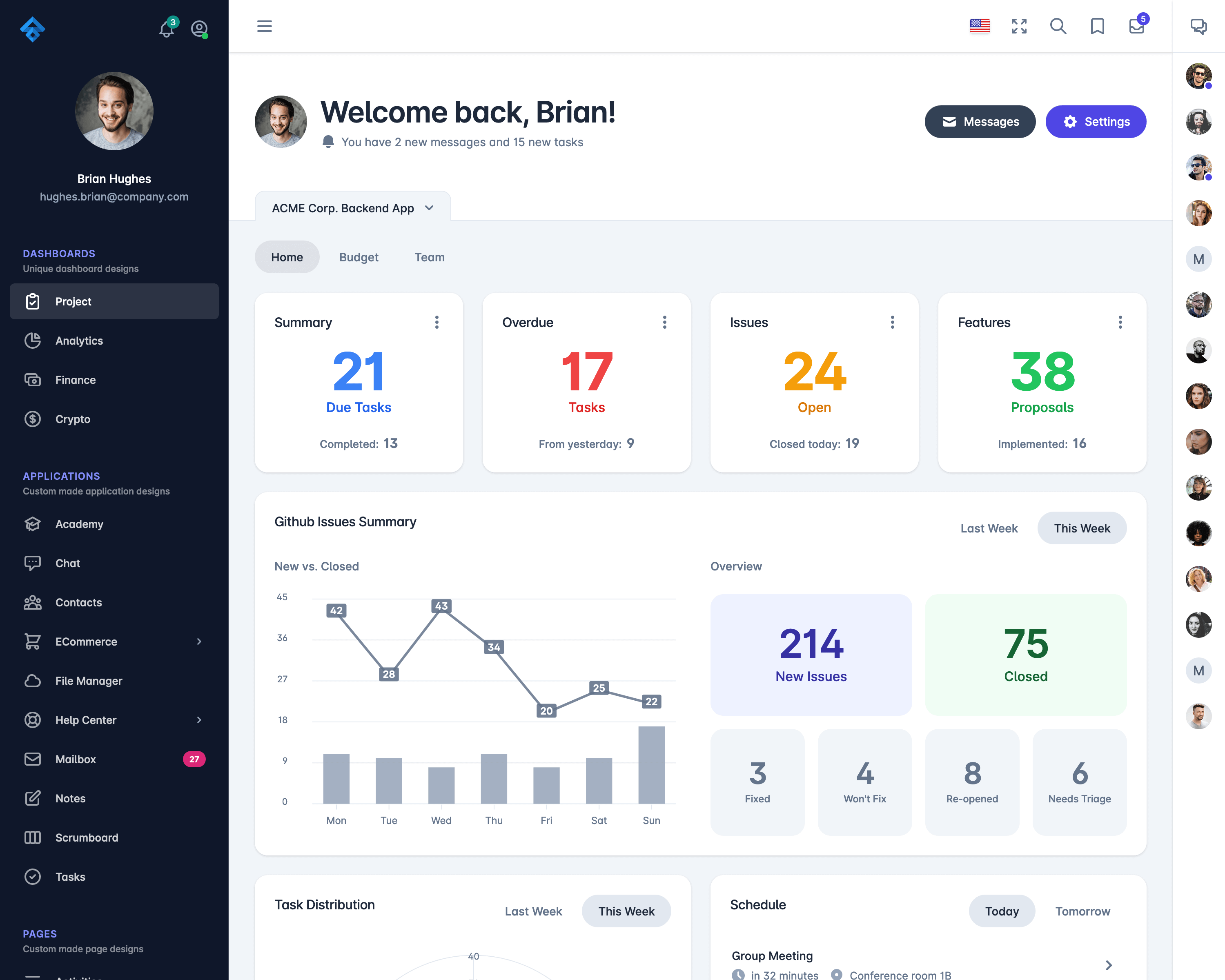Click the Features proposals three-dot menu
This screenshot has height=980, width=1225.
pos(1120,322)
